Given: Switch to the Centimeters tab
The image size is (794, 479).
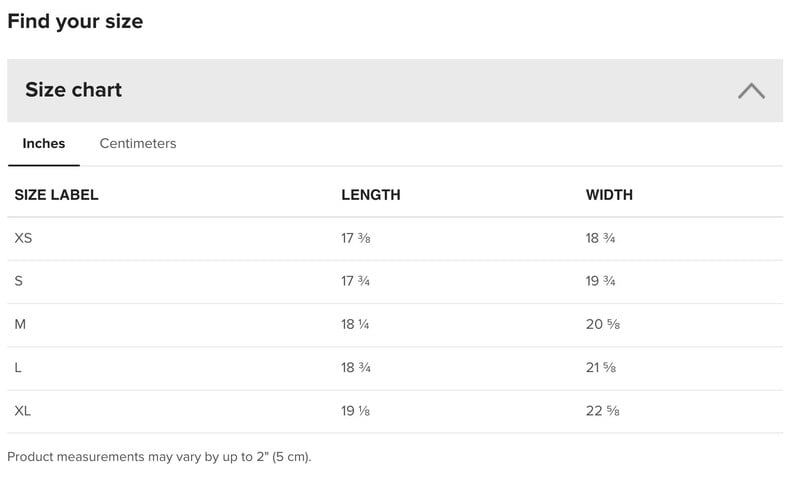Looking at the screenshot, I should tap(138, 143).
